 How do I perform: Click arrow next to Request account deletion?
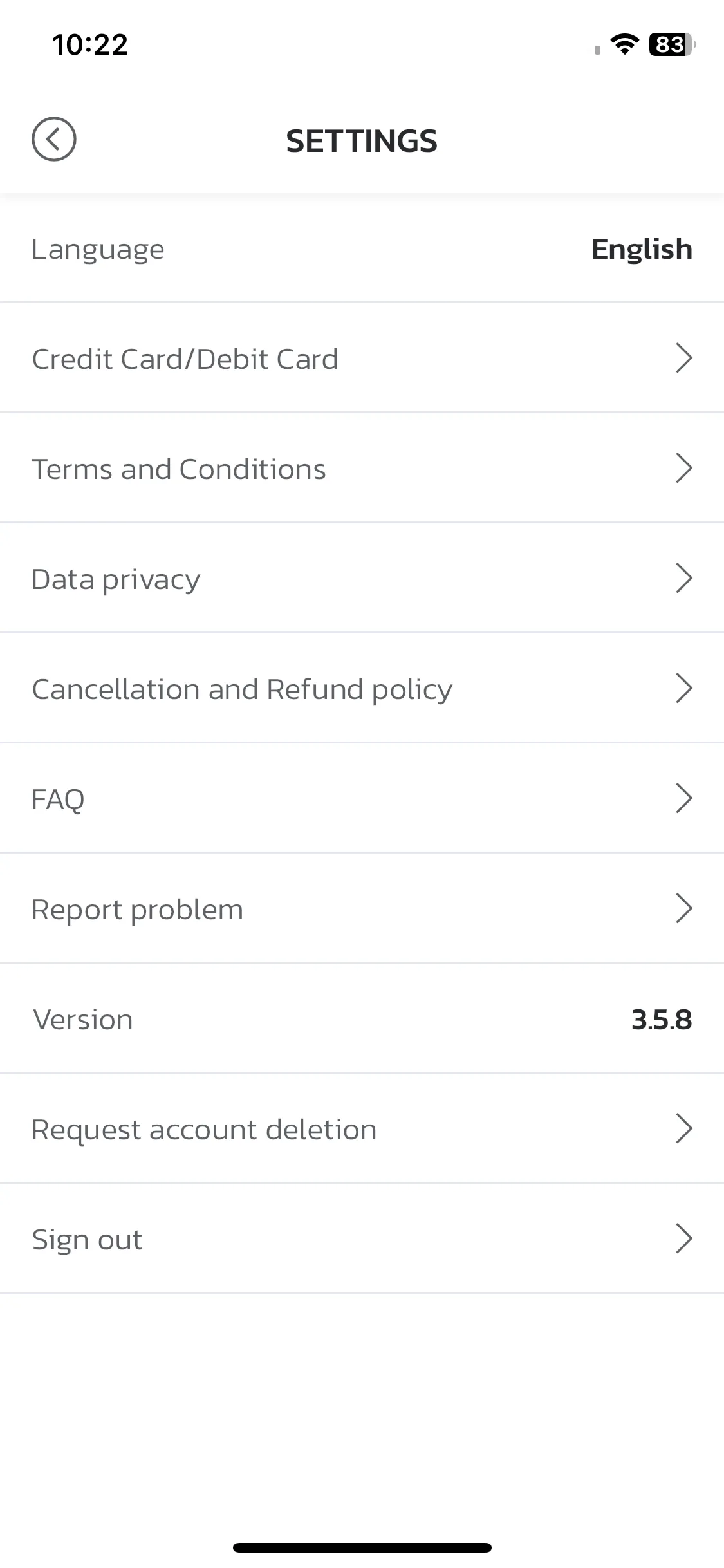click(683, 1128)
